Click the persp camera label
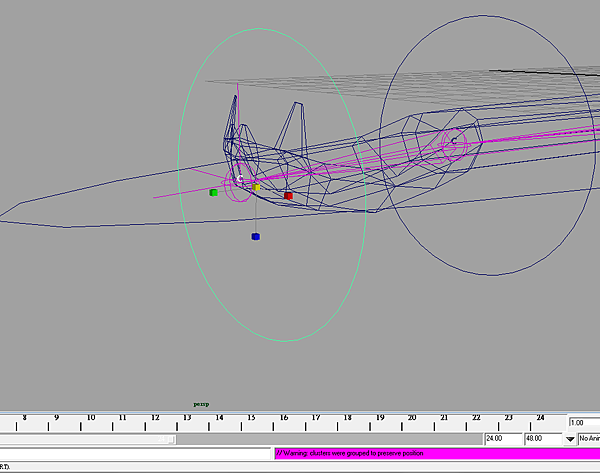600x473 pixels. point(201,404)
